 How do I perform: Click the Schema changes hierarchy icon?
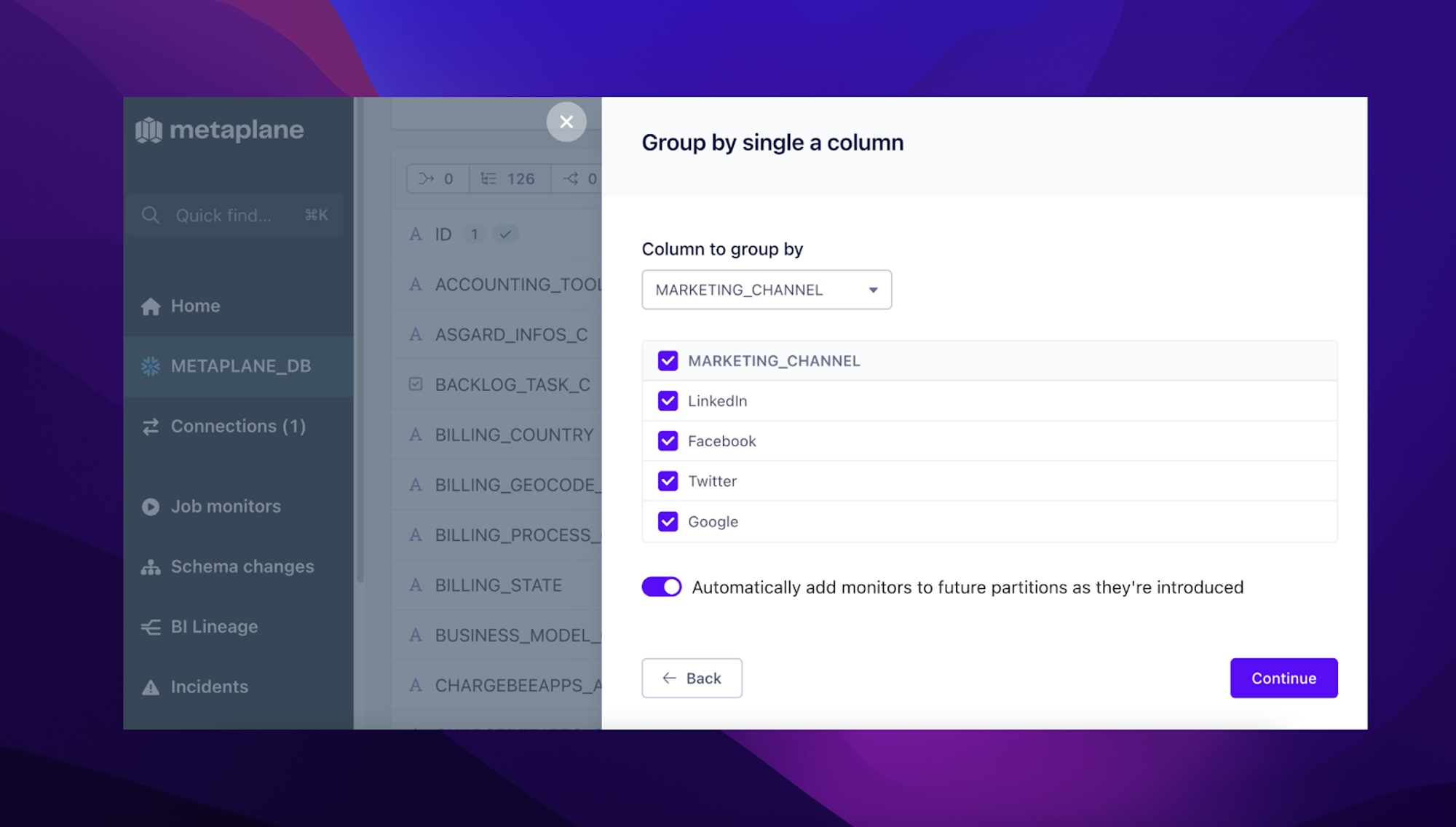[x=151, y=567]
